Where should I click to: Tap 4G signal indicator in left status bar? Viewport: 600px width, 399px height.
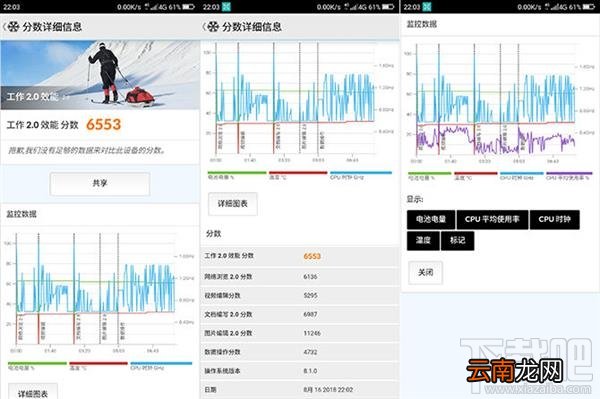point(157,7)
